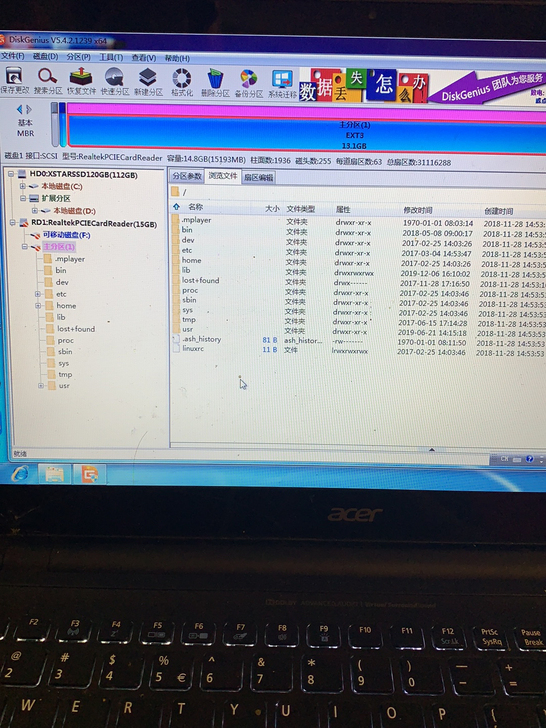Go to next disk with right arrow

29,110
